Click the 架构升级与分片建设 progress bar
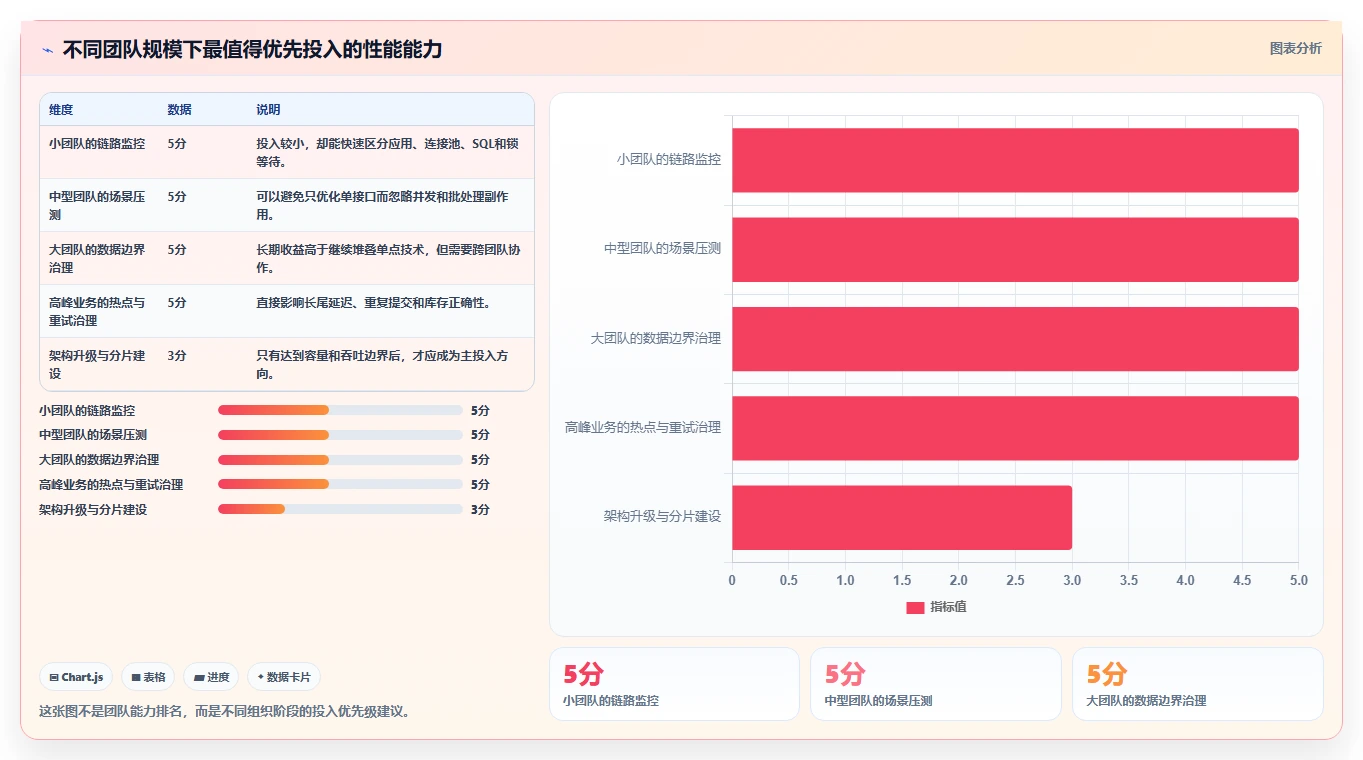The width and height of the screenshot is (1363, 760). tap(340, 510)
